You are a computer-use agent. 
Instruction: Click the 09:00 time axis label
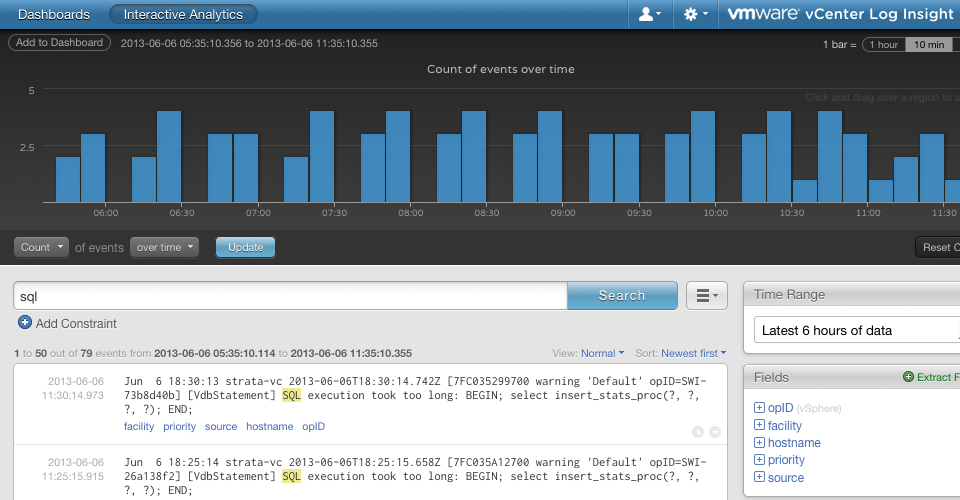tap(563, 213)
